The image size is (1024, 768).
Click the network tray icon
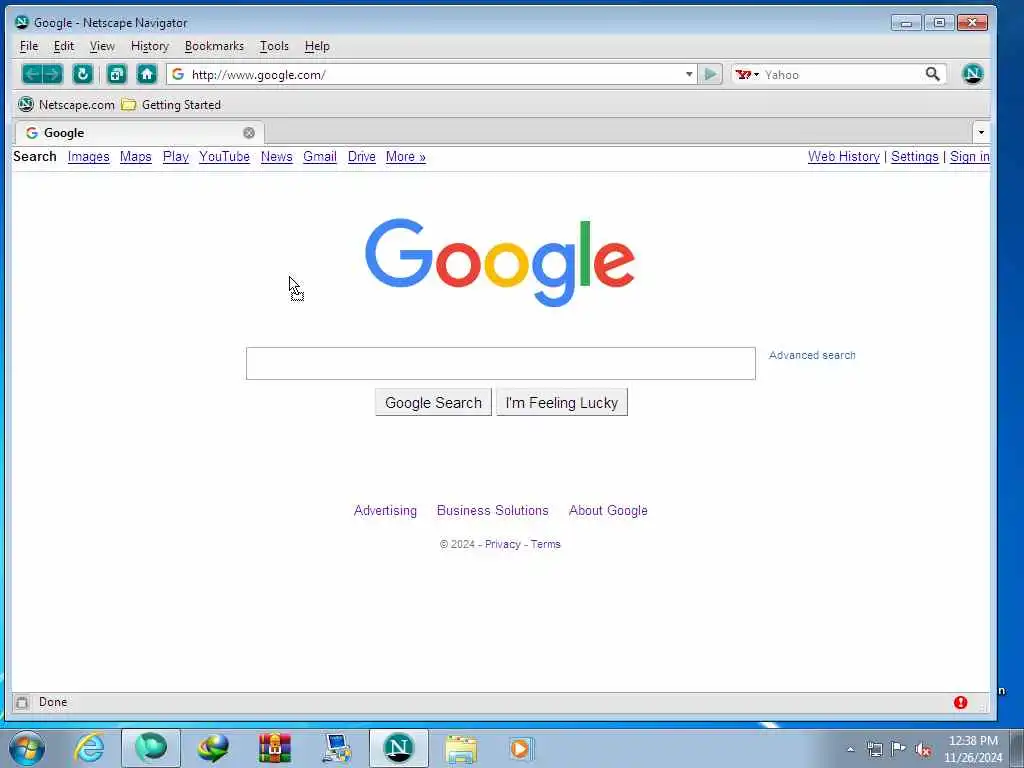(x=874, y=749)
